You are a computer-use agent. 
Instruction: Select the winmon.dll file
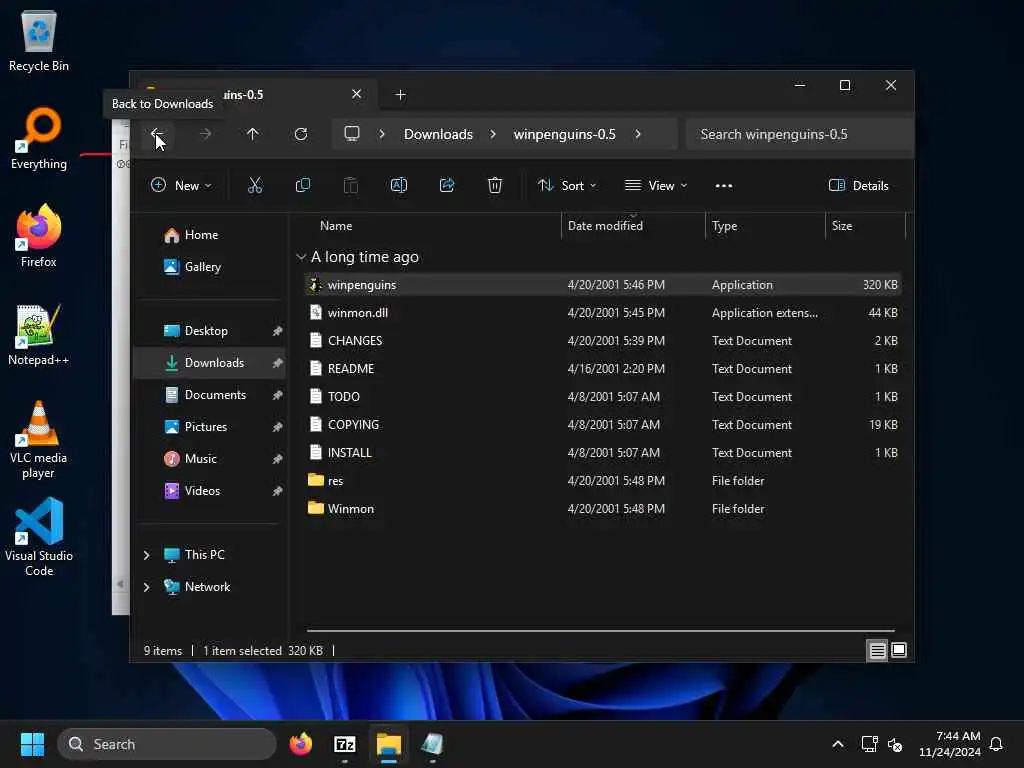602,313
